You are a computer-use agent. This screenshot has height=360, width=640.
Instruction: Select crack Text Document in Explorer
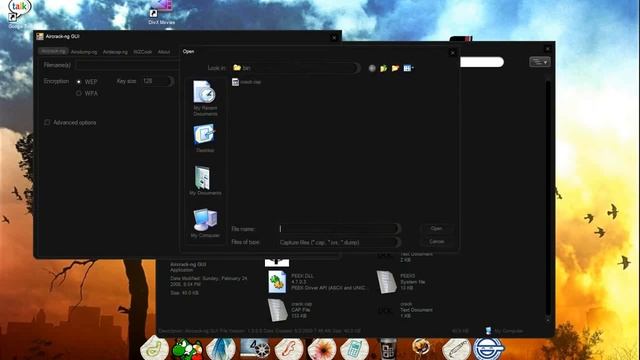(404, 310)
